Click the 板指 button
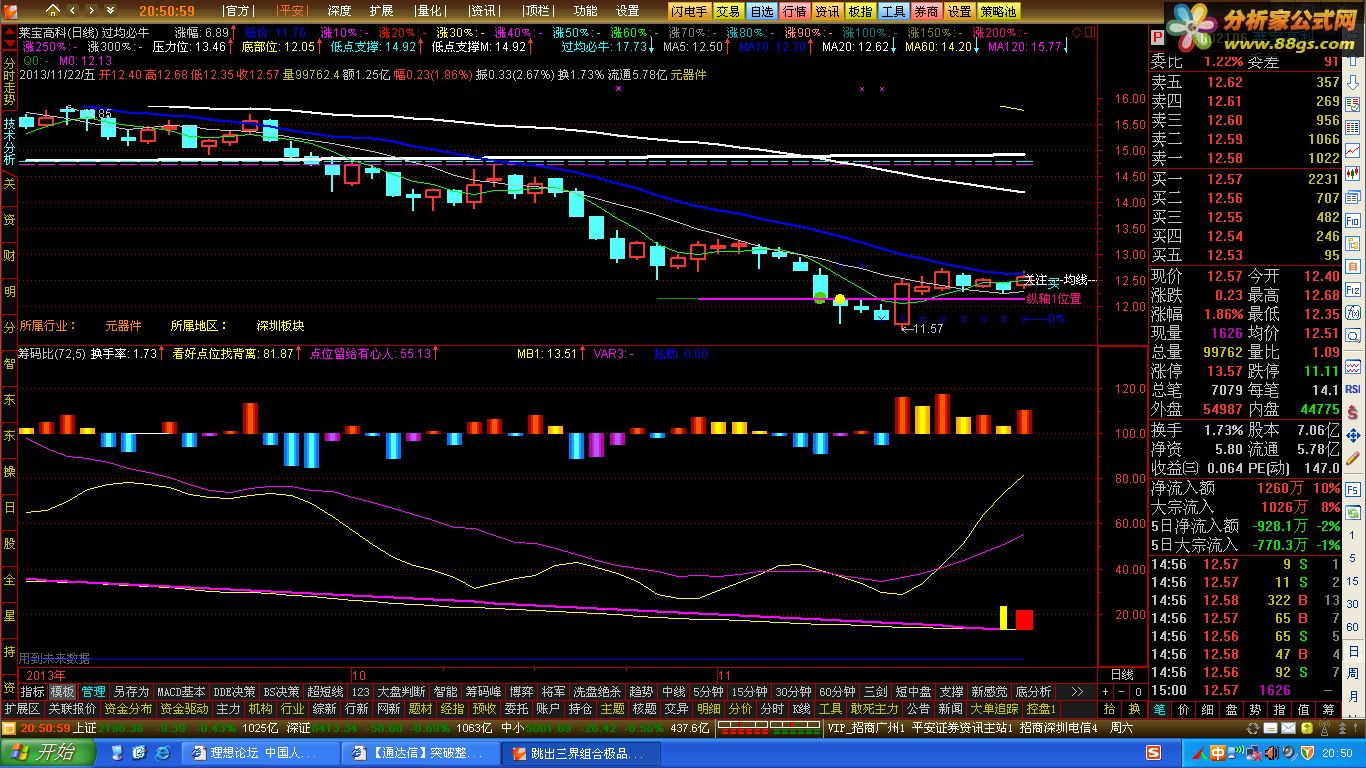 pyautogui.click(x=860, y=11)
